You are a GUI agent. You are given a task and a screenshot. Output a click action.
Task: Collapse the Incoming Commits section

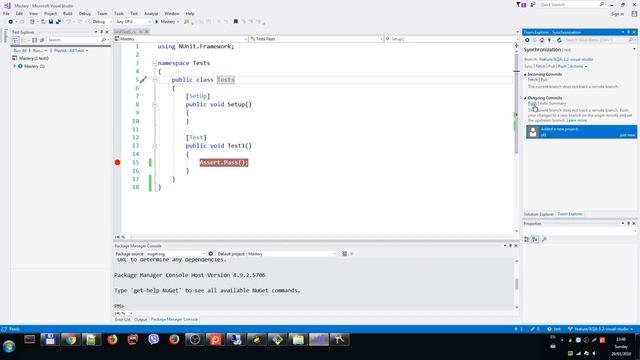click(x=525, y=75)
